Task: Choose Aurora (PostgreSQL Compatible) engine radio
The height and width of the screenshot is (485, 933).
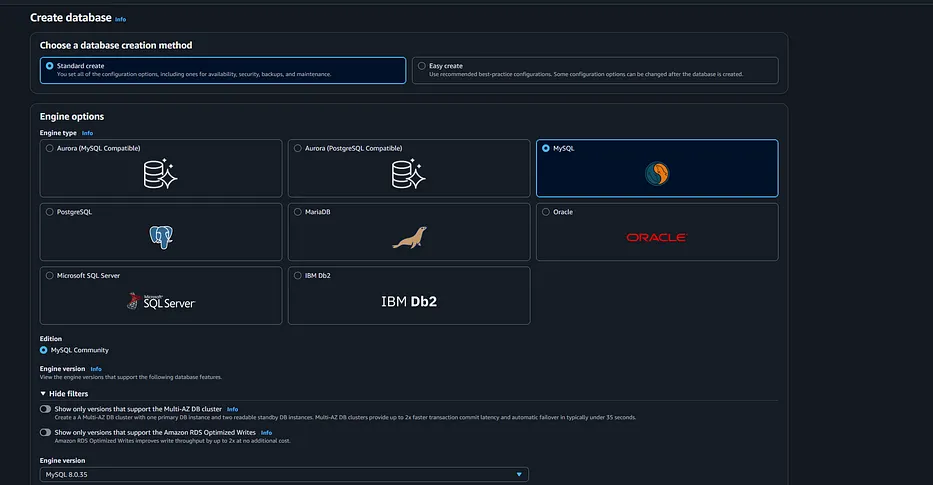Action: tap(298, 148)
